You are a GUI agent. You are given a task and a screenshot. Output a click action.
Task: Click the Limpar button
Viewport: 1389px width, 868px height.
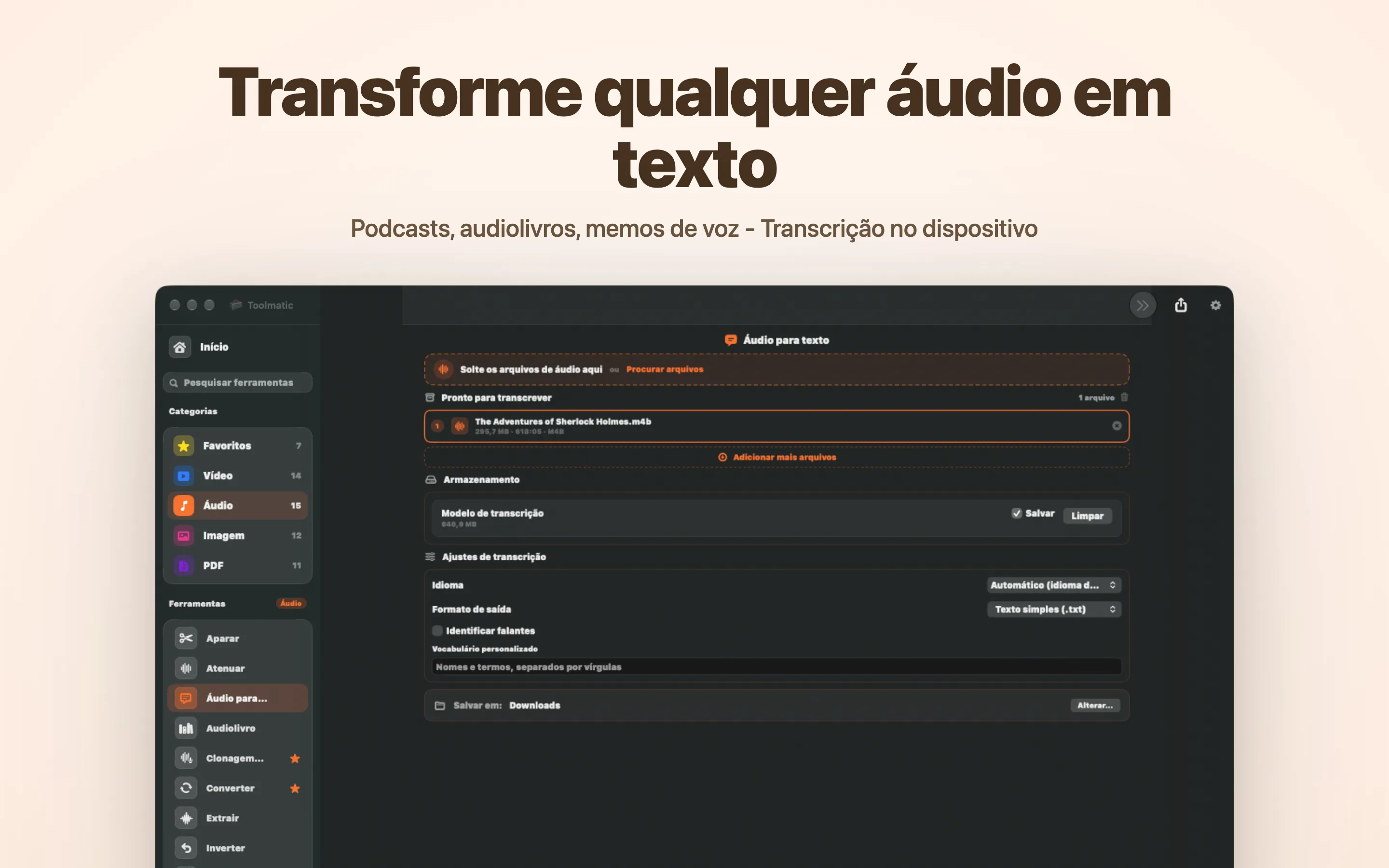pos(1087,515)
